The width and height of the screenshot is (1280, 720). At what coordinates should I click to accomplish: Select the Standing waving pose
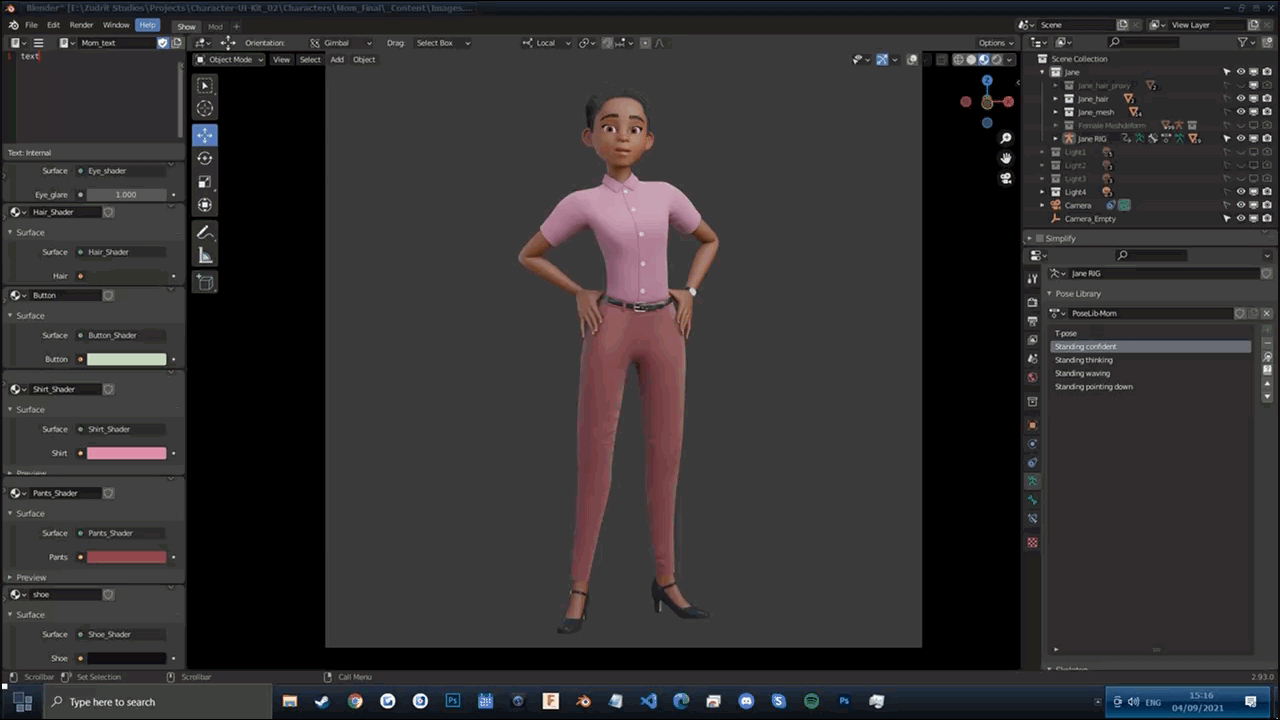click(1082, 373)
